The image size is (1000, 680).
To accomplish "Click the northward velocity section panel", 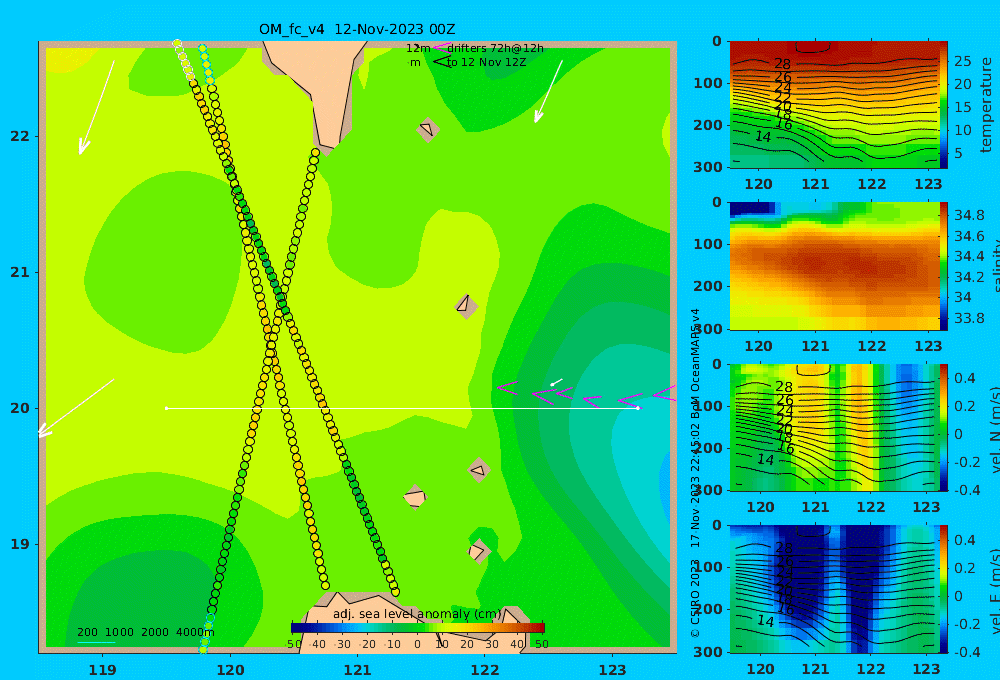I will (x=834, y=427).
